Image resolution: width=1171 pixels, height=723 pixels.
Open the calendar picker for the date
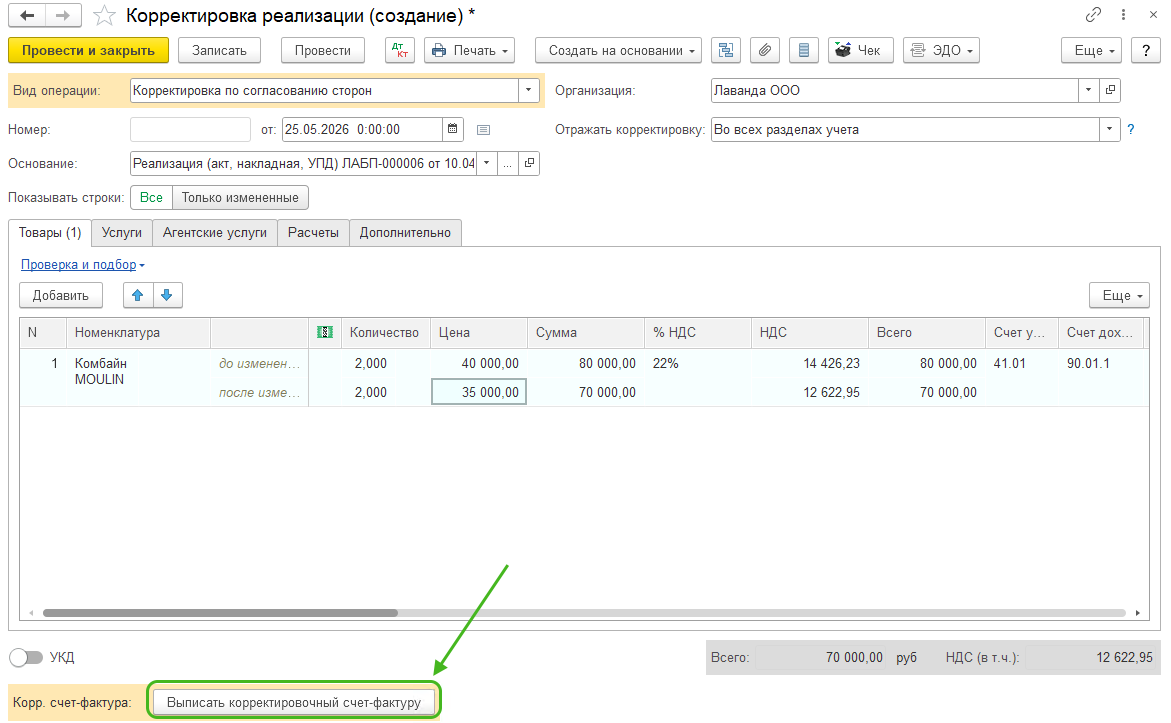pyautogui.click(x=453, y=129)
